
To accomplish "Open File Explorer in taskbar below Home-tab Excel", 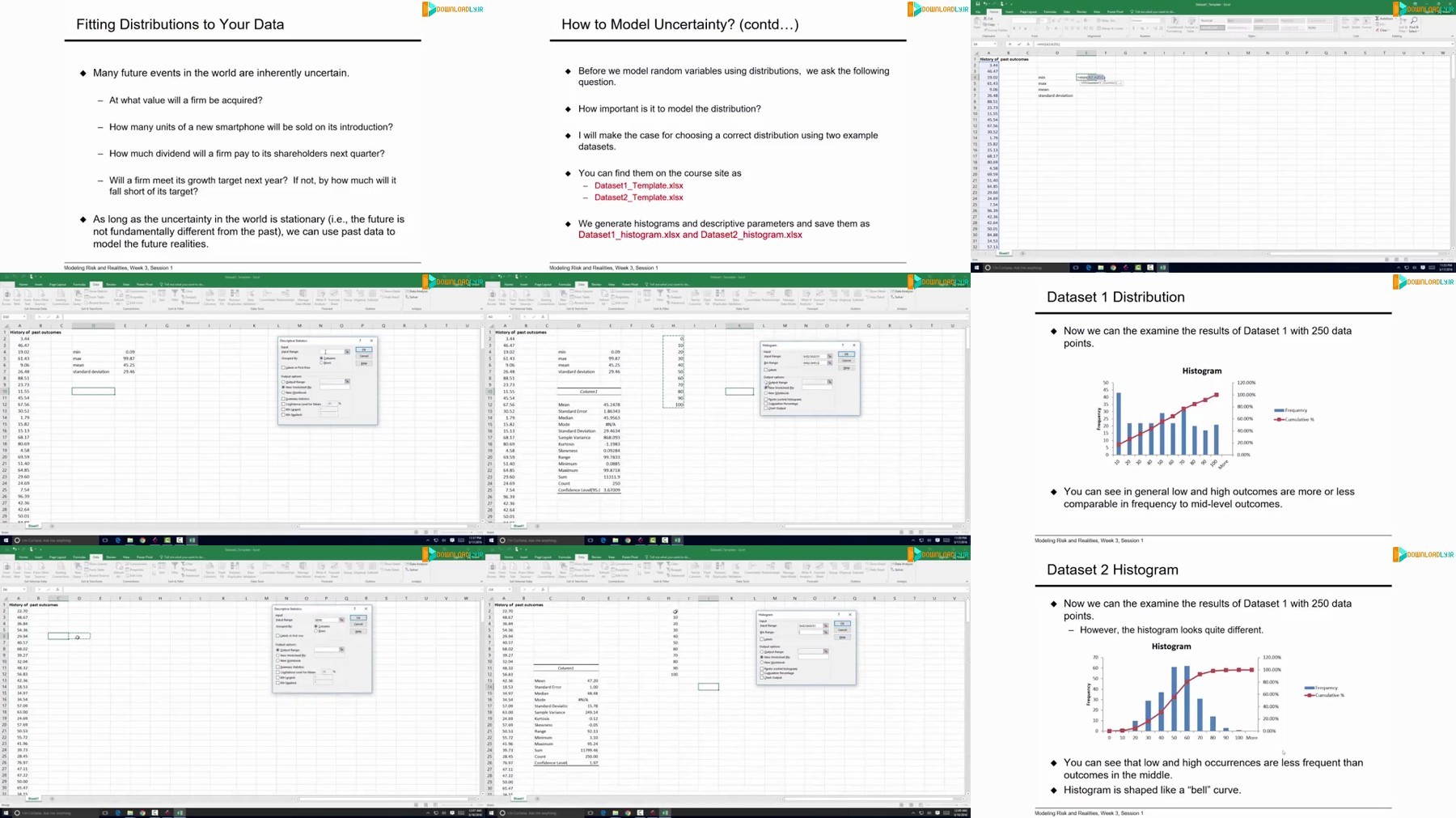I will pyautogui.click(x=1101, y=268).
